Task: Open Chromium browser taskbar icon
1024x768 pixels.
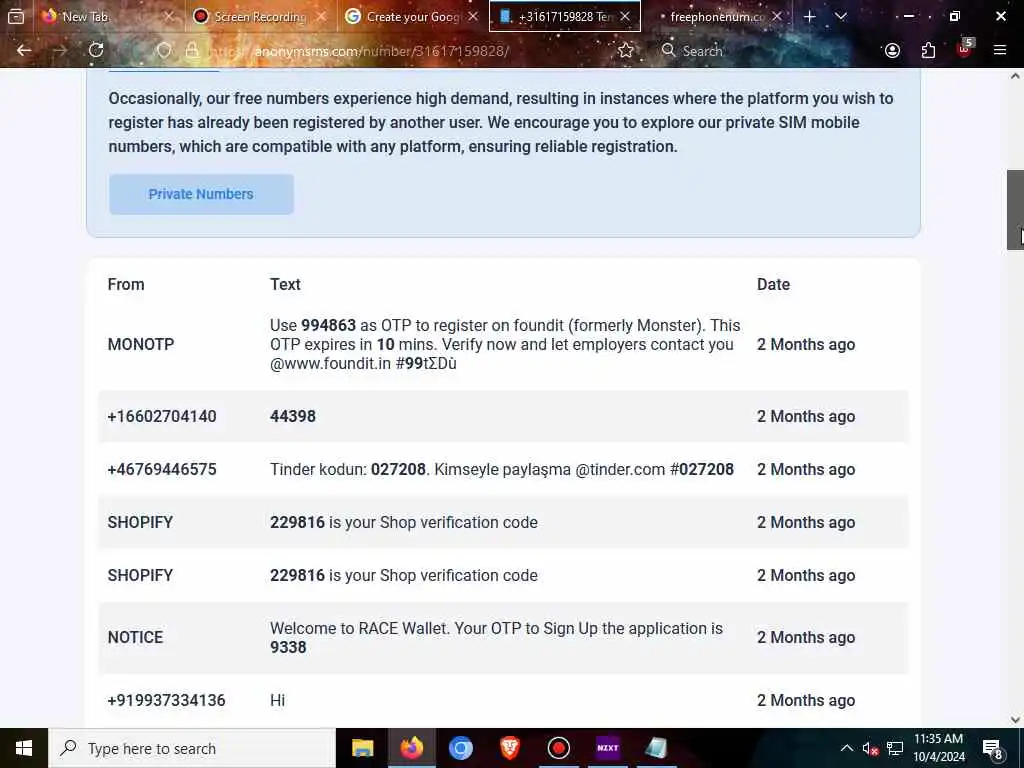Action: coord(460,748)
